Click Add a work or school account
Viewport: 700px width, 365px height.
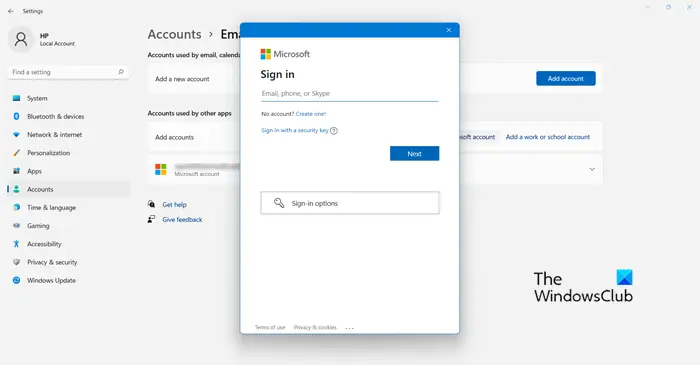pos(548,137)
